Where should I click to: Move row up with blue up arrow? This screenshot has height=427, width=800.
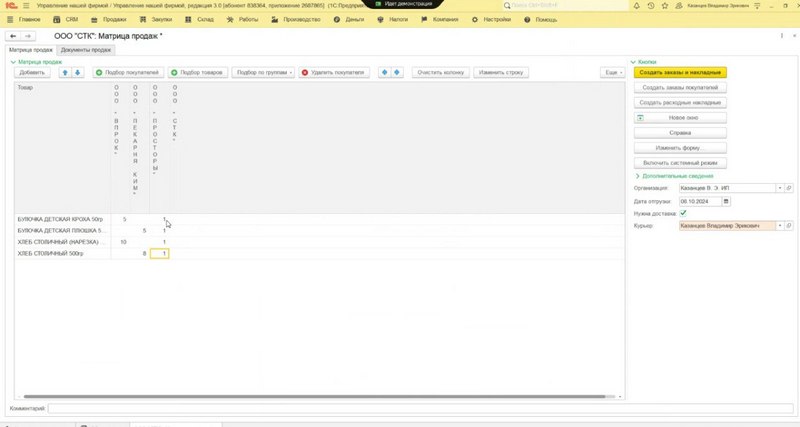pos(65,72)
